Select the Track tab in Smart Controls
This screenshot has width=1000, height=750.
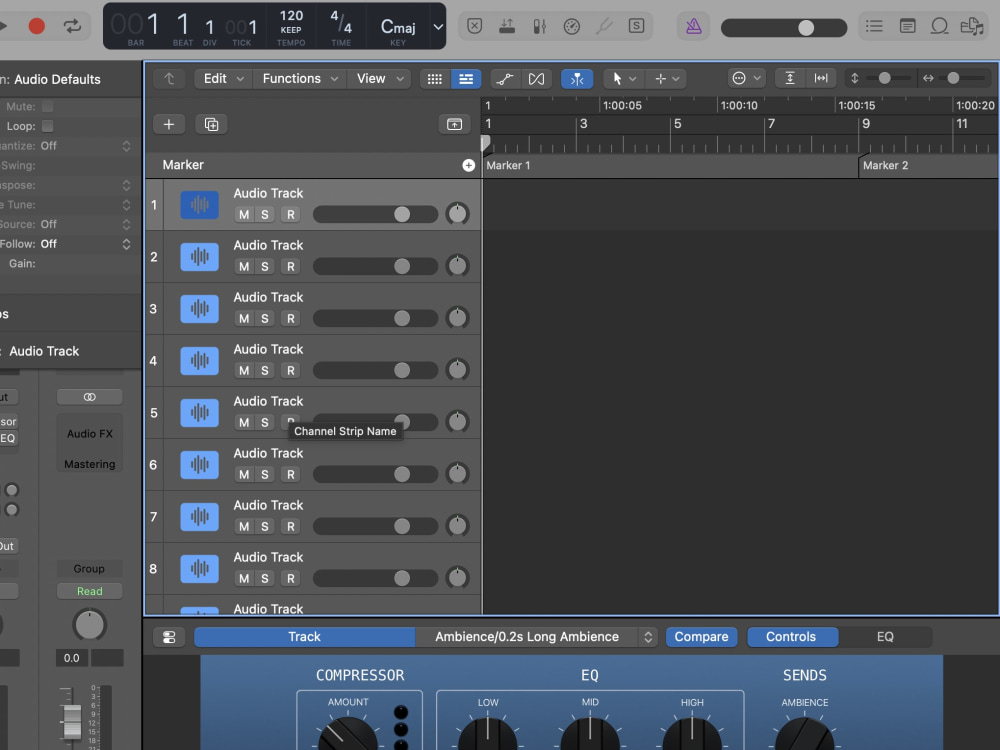pos(304,637)
